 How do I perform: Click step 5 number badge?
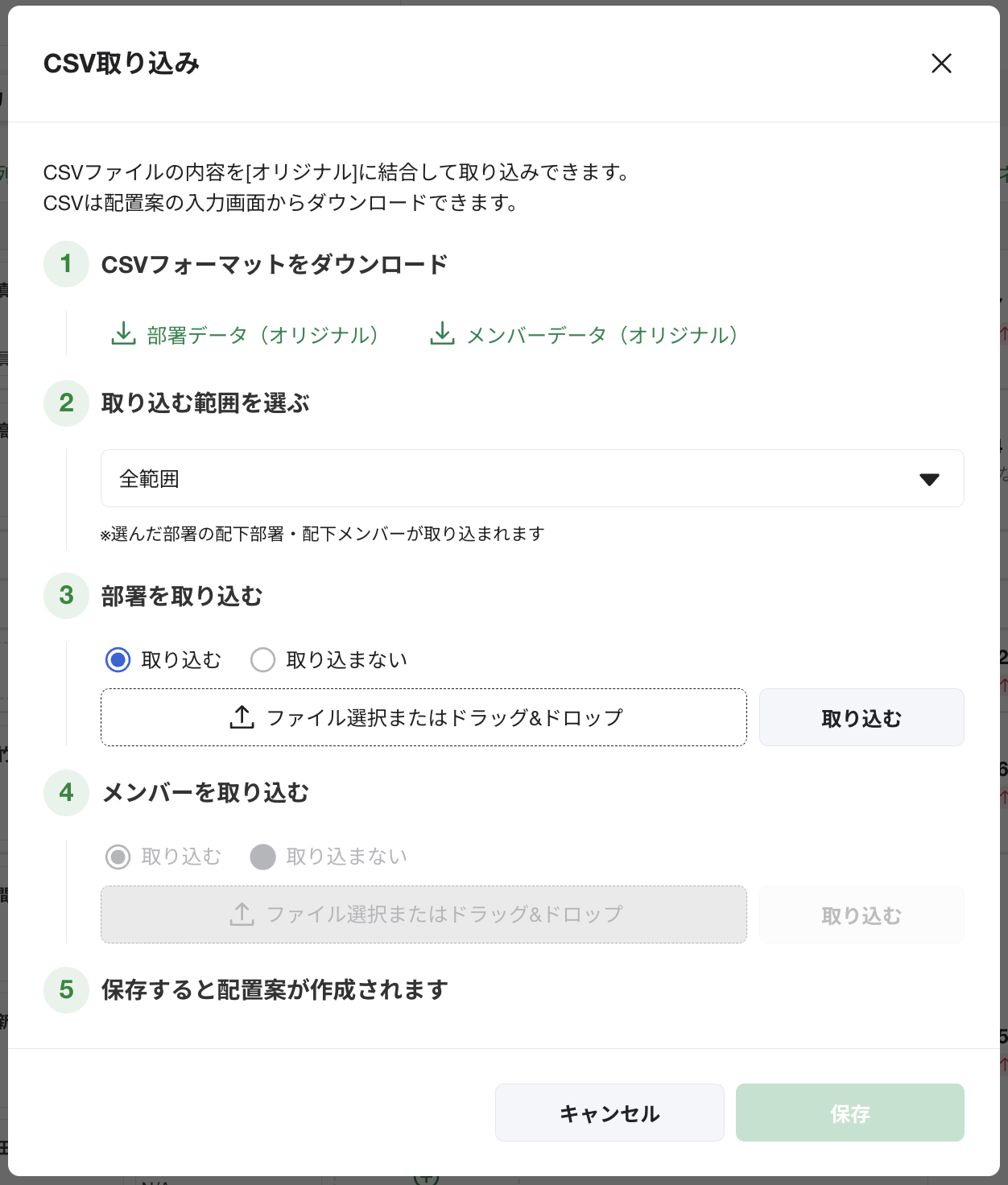tap(66, 989)
